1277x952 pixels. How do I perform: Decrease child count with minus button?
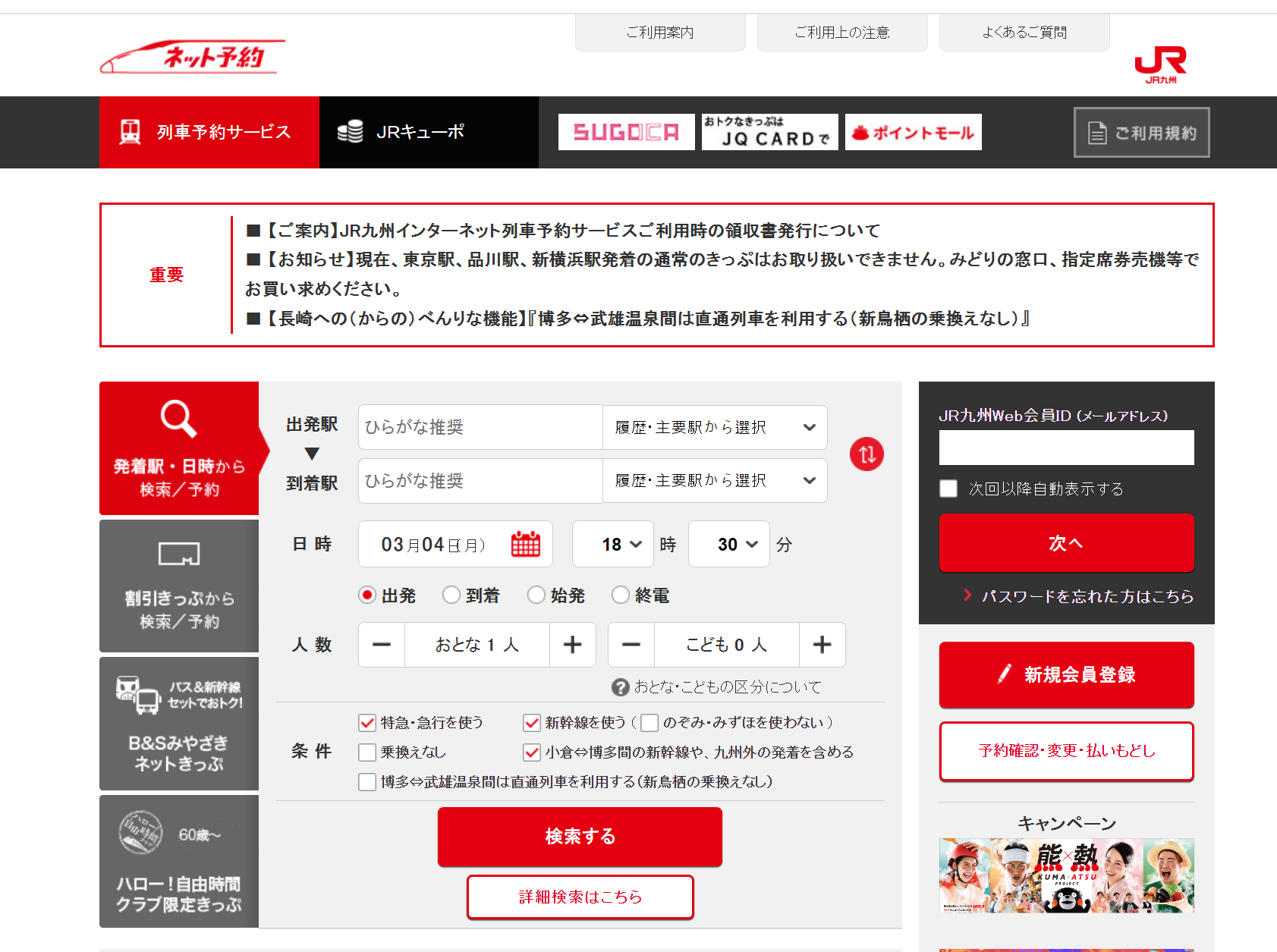[631, 645]
